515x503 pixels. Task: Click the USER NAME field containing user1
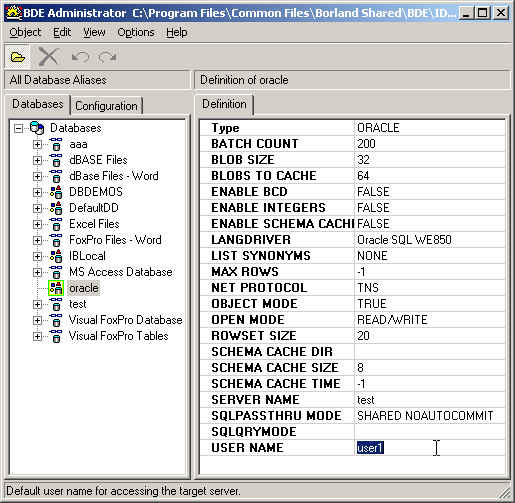point(429,448)
